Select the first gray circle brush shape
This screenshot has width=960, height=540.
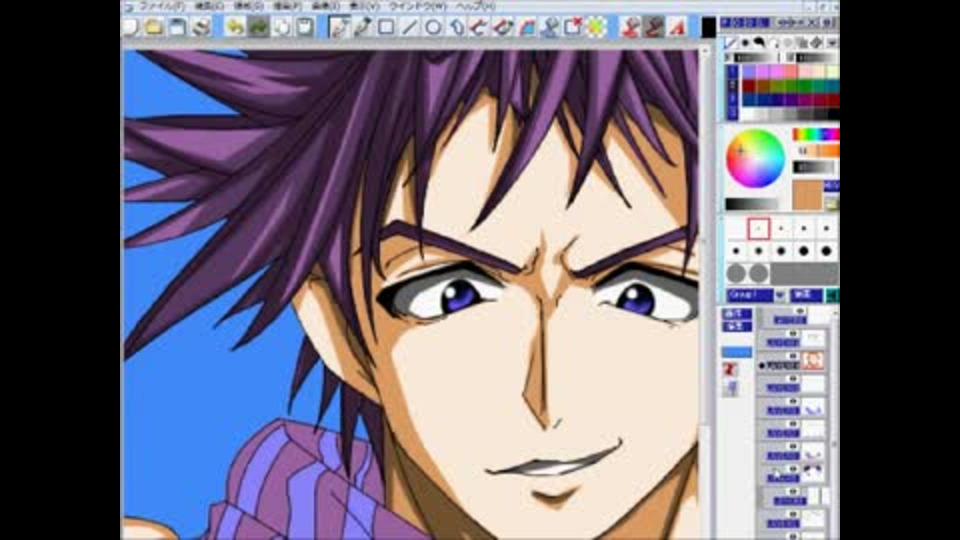[x=737, y=273]
